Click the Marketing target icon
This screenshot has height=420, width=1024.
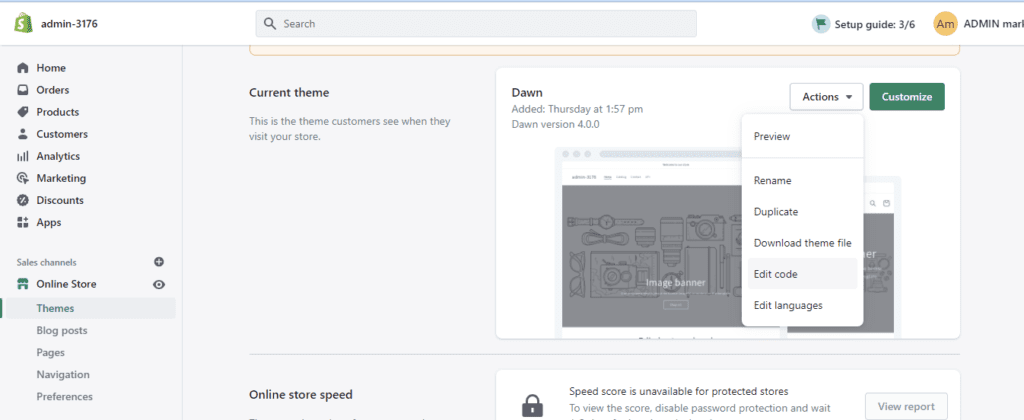click(x=23, y=178)
